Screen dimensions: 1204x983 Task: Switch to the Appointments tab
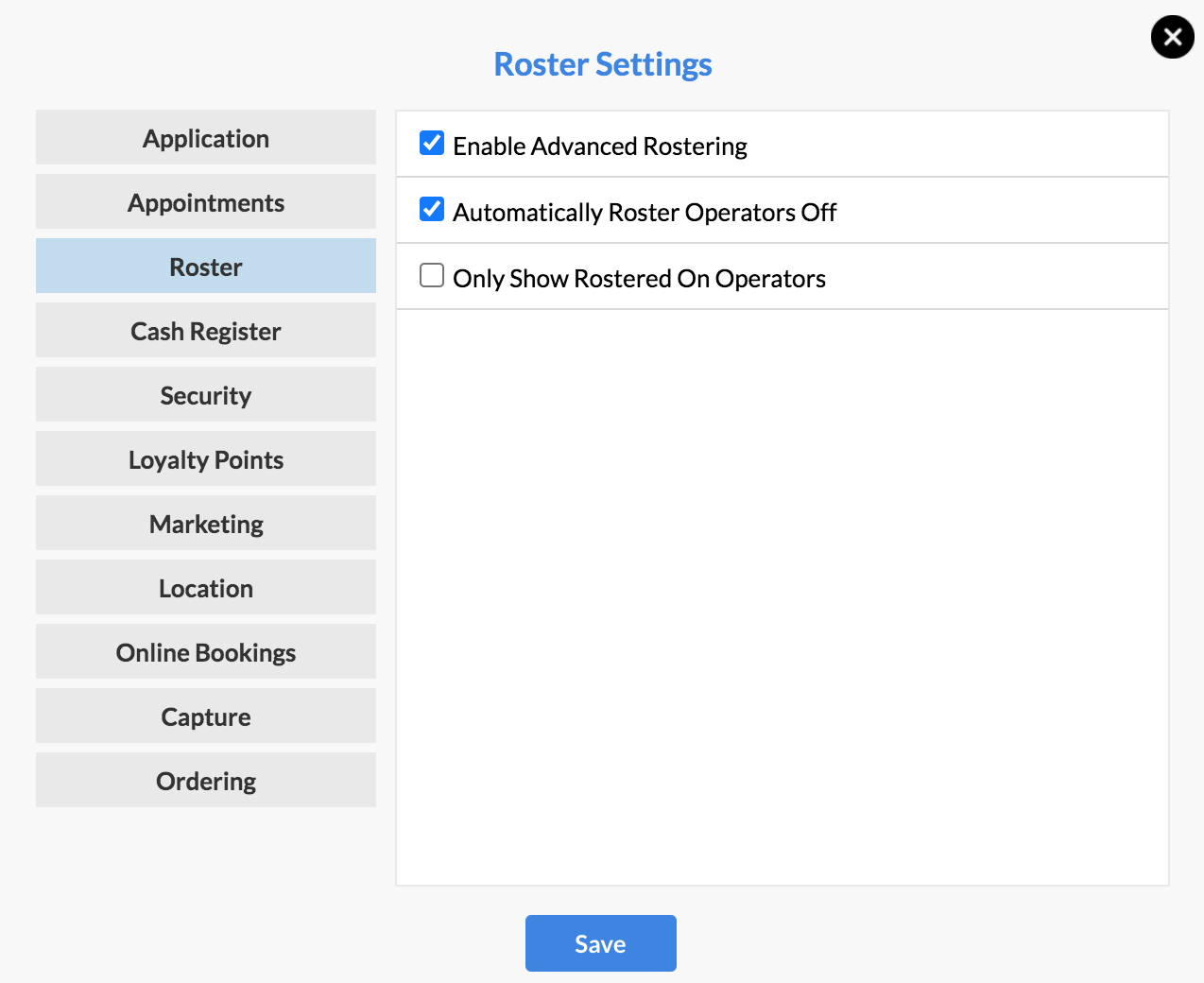coord(206,201)
